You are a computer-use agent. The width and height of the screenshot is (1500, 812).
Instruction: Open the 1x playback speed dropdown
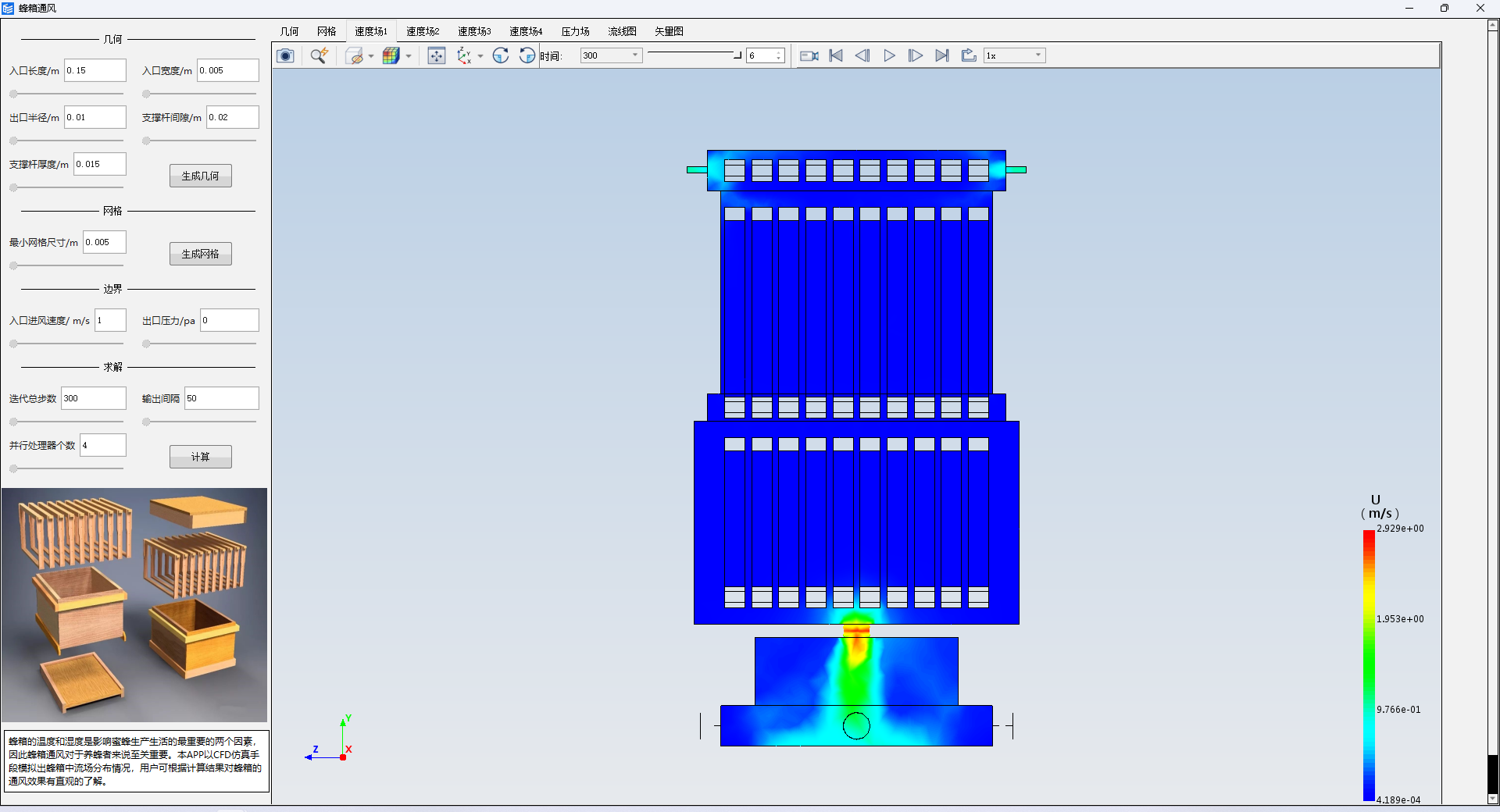[1014, 55]
